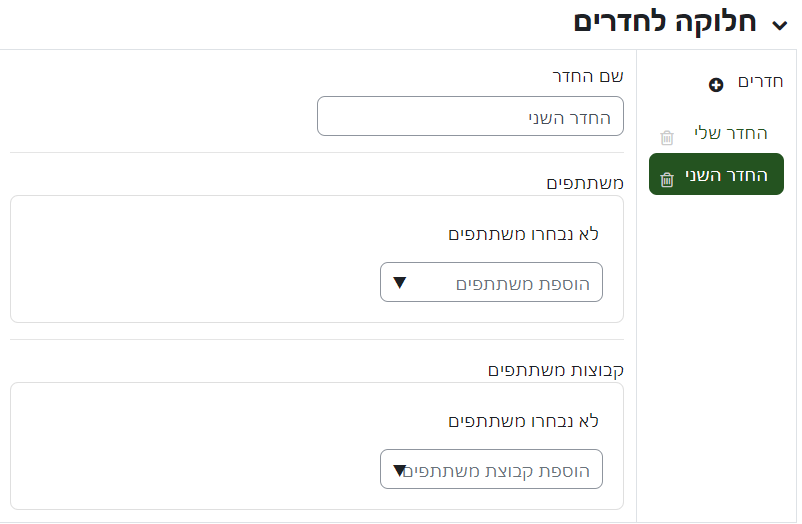Click the שם החדר label

click(588, 76)
